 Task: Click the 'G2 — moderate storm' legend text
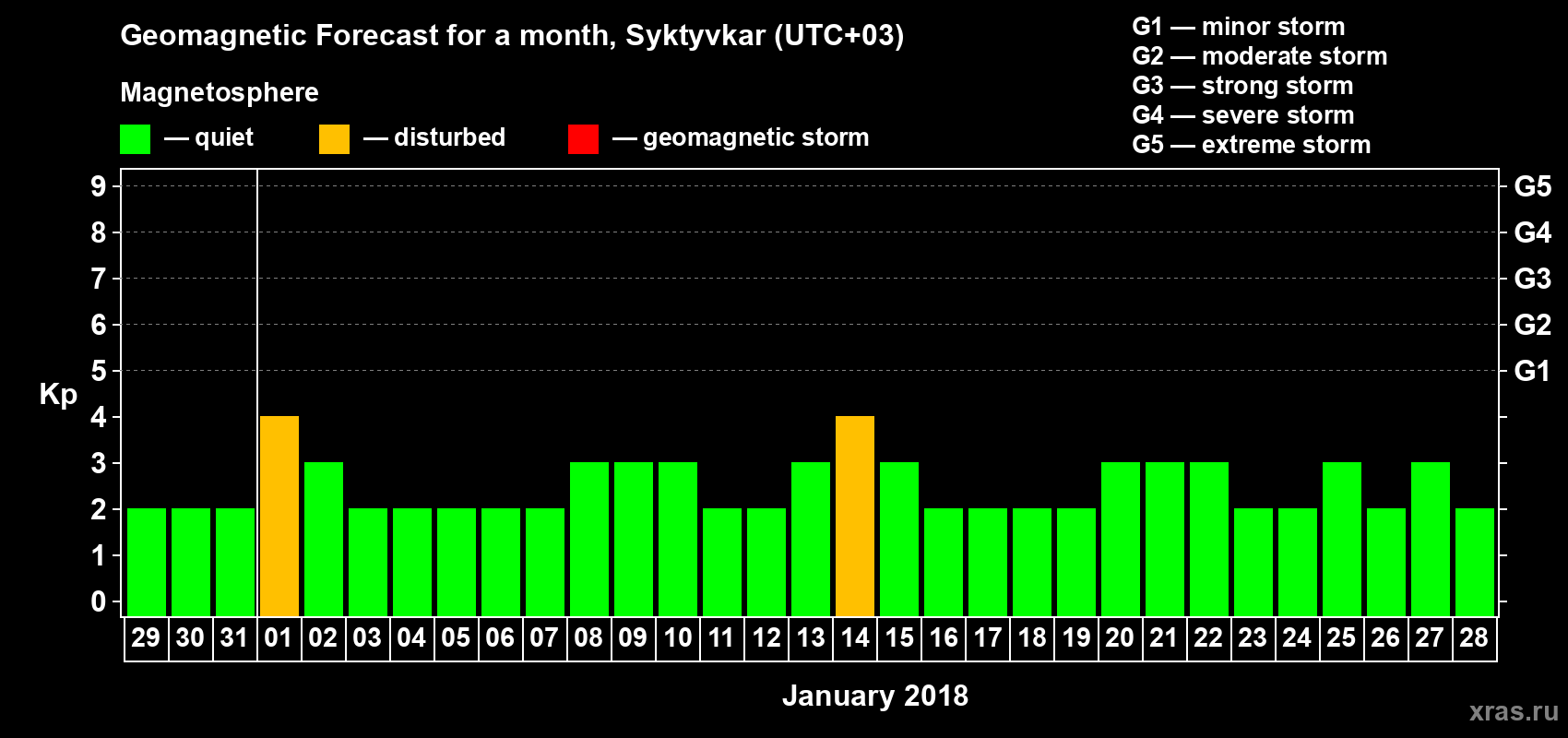coord(1260,56)
